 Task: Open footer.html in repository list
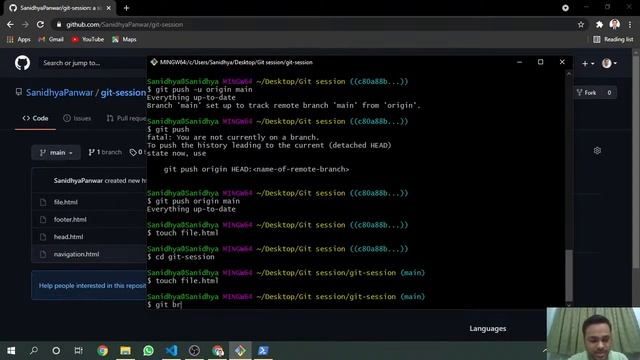(x=70, y=220)
